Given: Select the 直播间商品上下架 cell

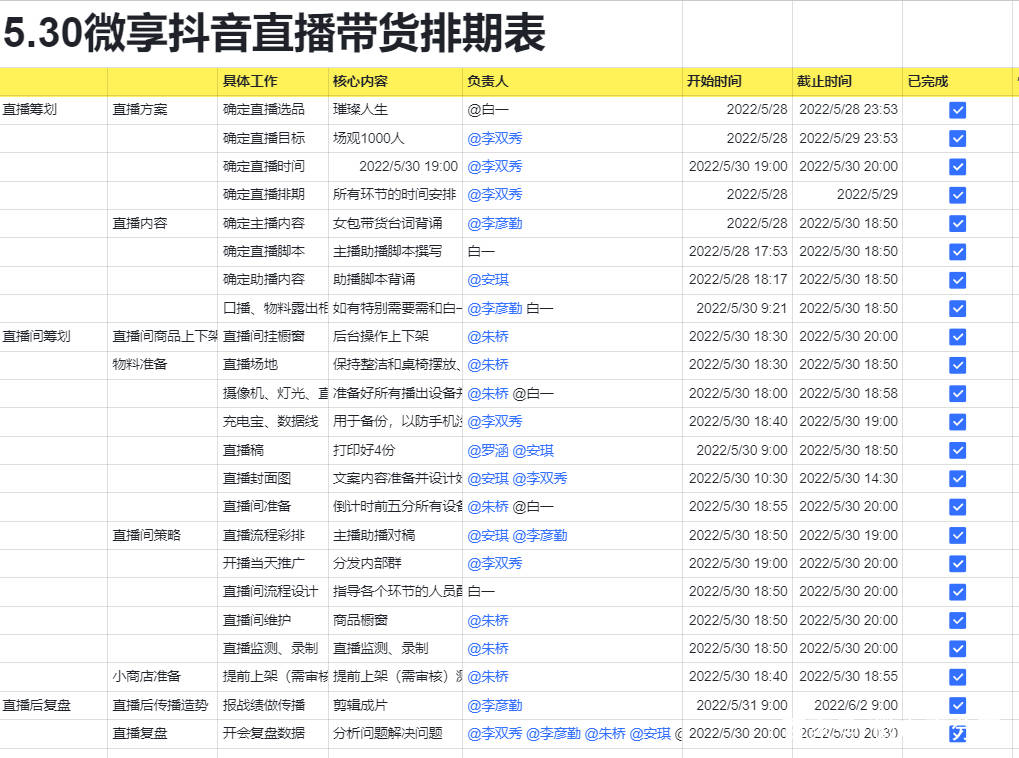Looking at the screenshot, I should tap(162, 337).
